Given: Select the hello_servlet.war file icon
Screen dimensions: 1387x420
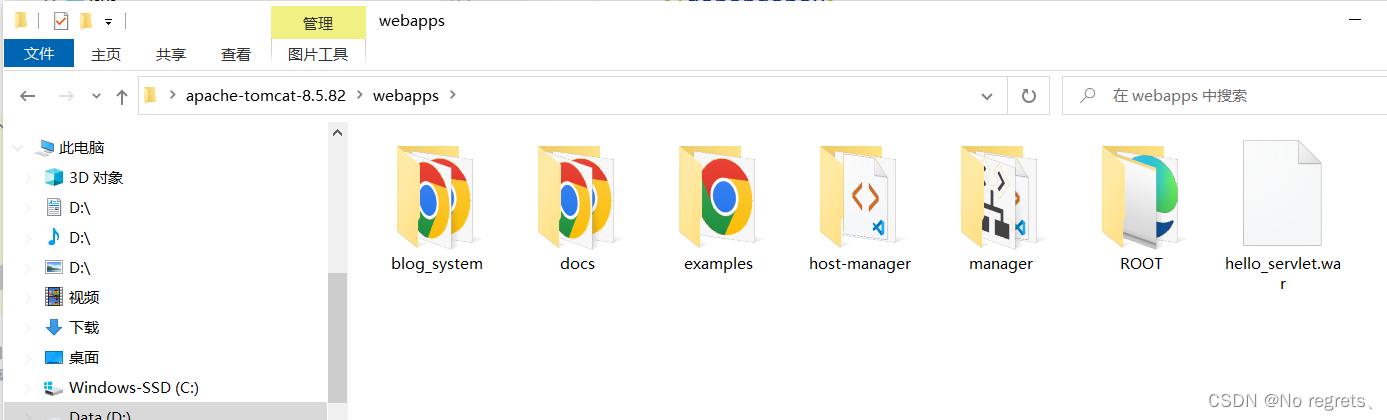Looking at the screenshot, I should coord(1282,193).
